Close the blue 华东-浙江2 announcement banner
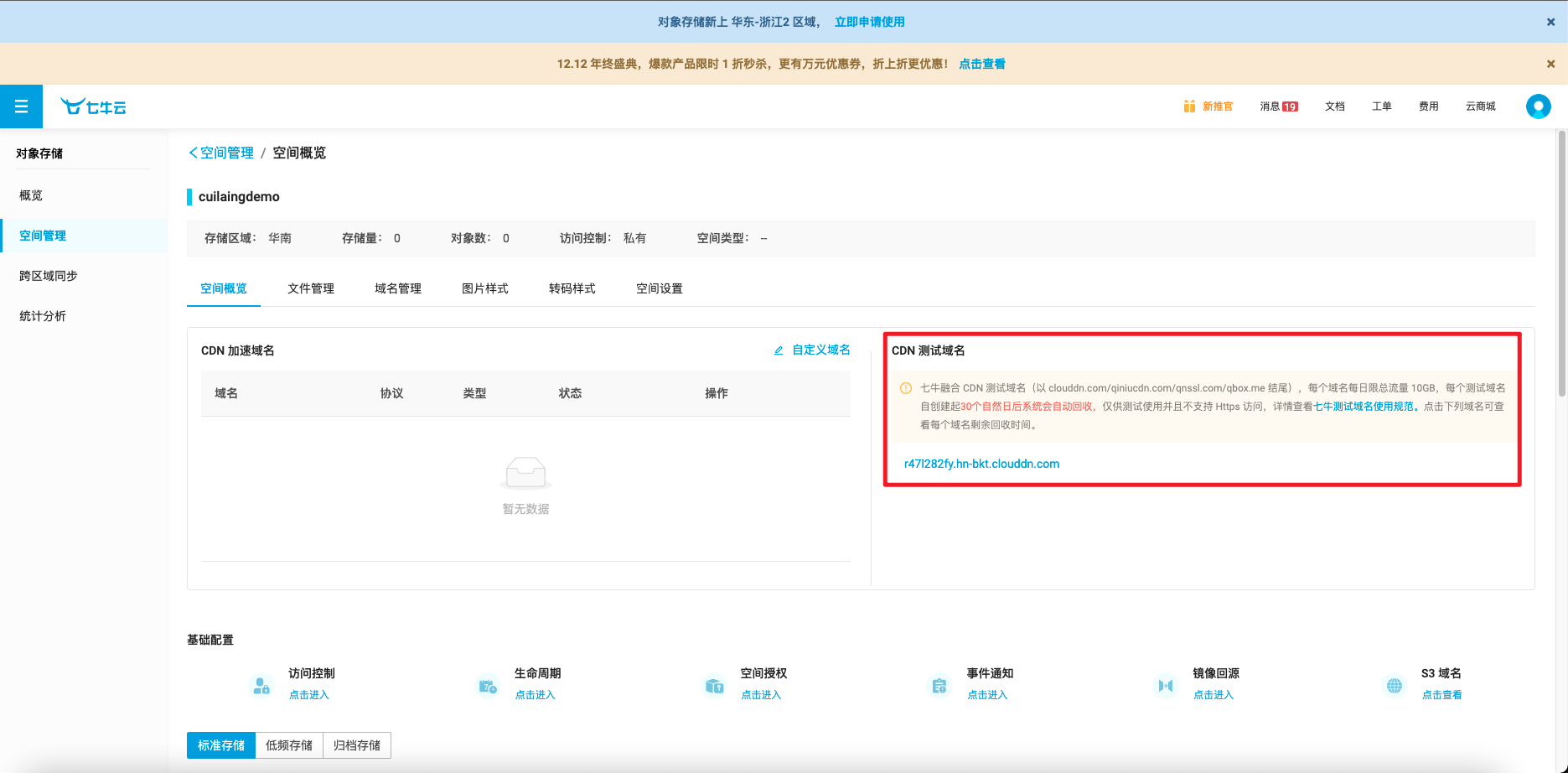The width and height of the screenshot is (1568, 773). [1550, 22]
